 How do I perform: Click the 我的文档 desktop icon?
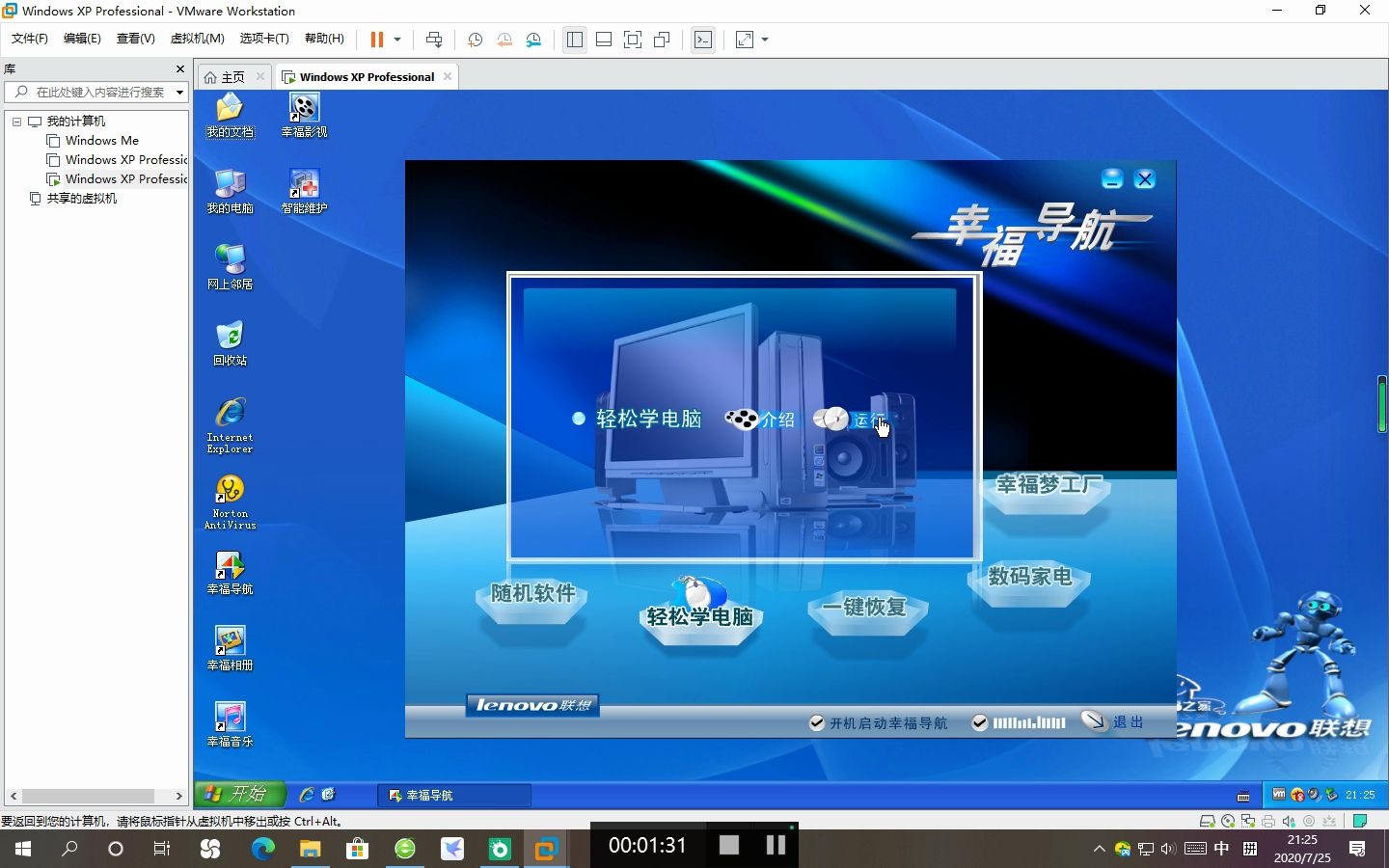coord(230,117)
